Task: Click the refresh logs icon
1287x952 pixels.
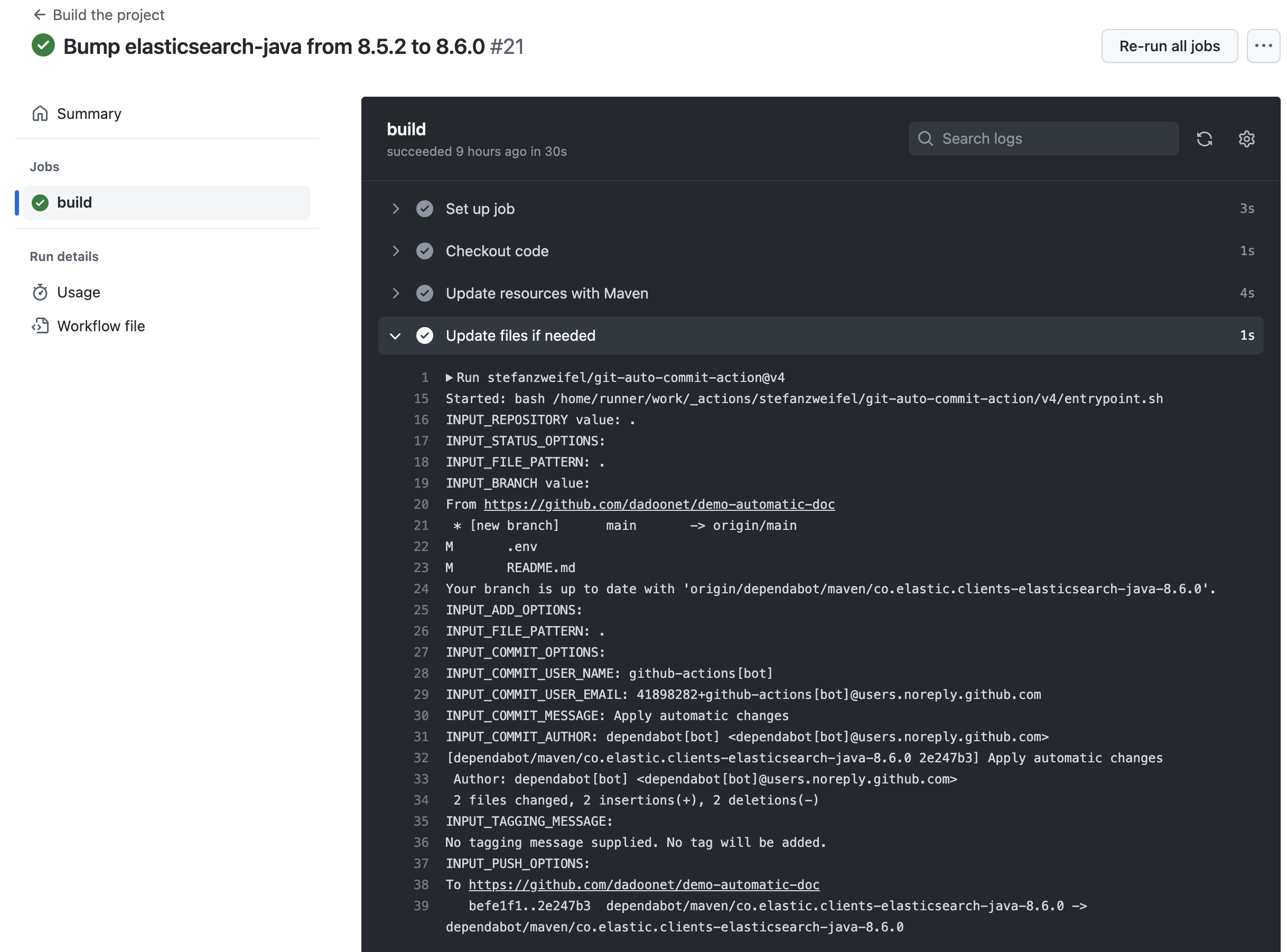Action: pyautogui.click(x=1204, y=138)
